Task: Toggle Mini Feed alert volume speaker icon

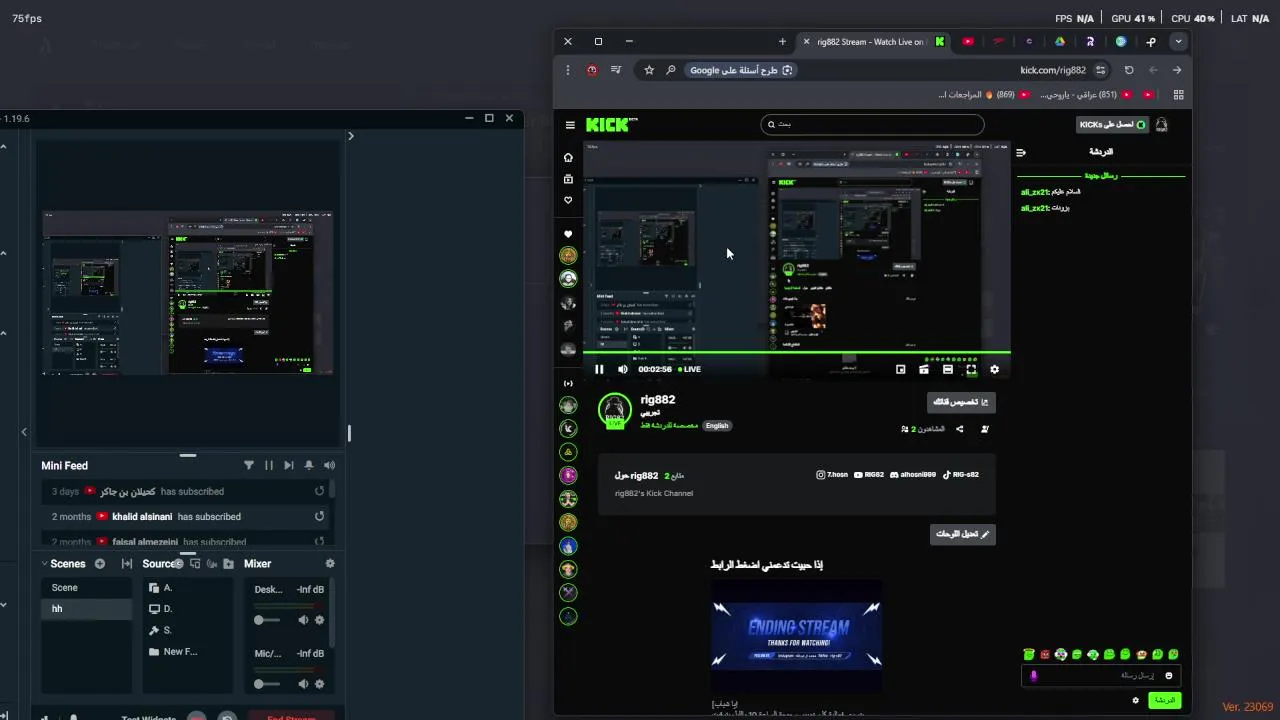Action: [329, 465]
